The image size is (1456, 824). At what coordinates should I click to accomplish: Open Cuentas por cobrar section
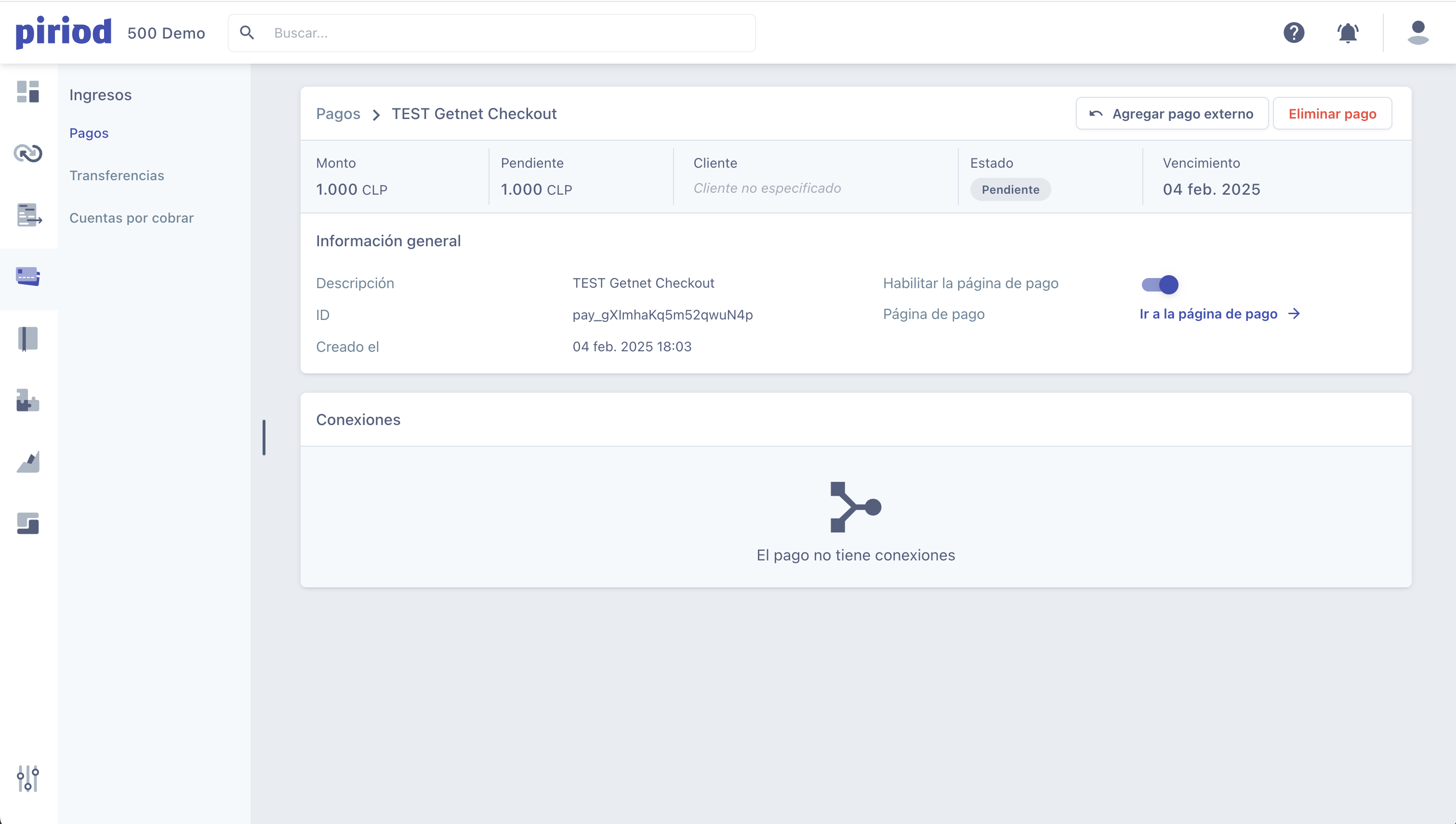click(131, 218)
